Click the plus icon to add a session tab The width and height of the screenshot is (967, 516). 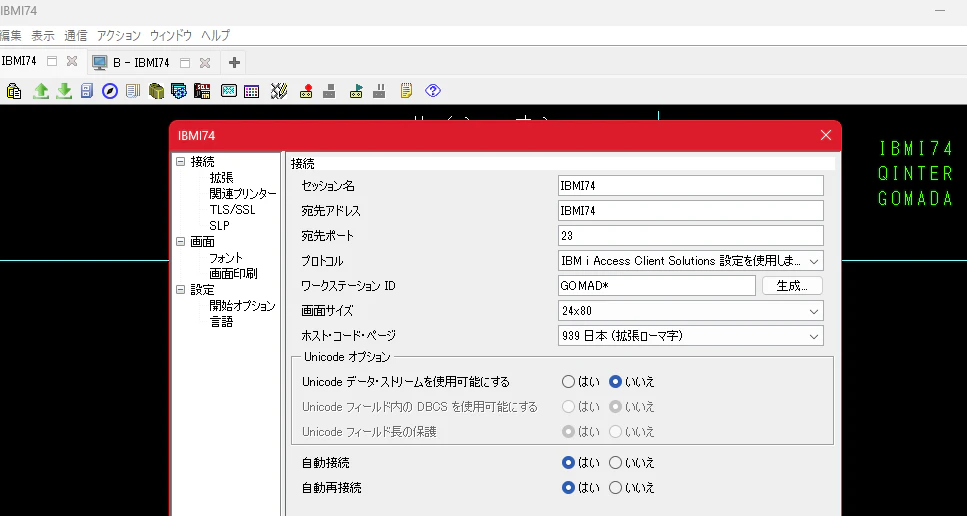[234, 62]
